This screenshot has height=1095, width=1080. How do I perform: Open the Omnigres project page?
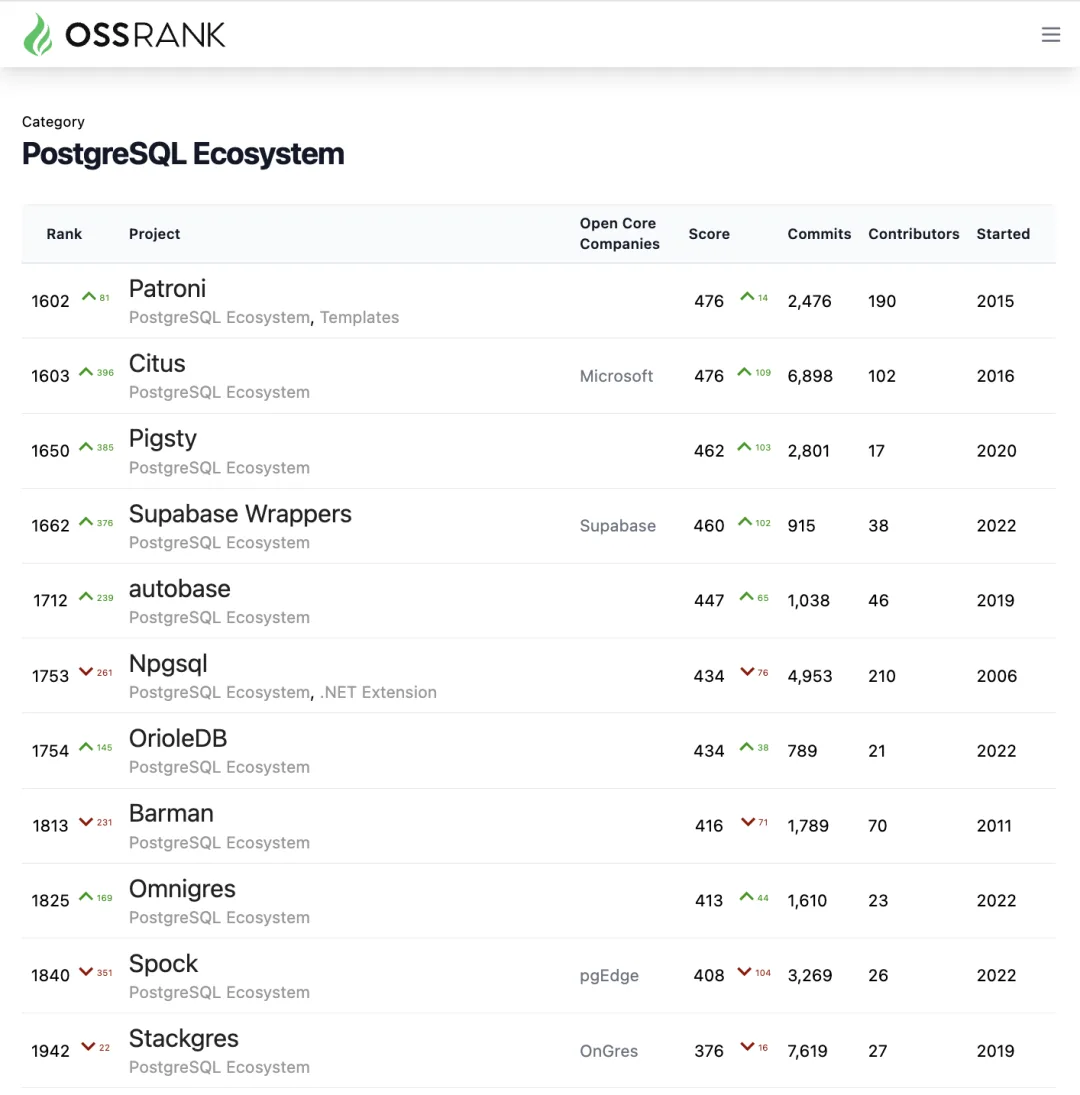tap(182, 889)
